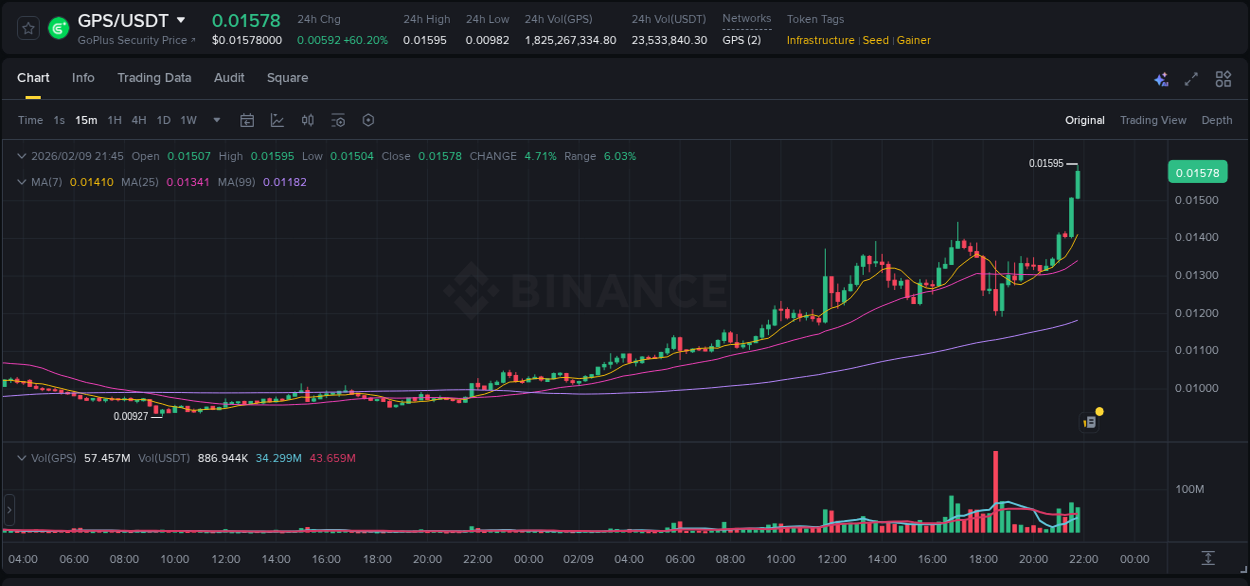Open the Gainer token tag link
This screenshot has width=1250, height=586.
(x=913, y=40)
